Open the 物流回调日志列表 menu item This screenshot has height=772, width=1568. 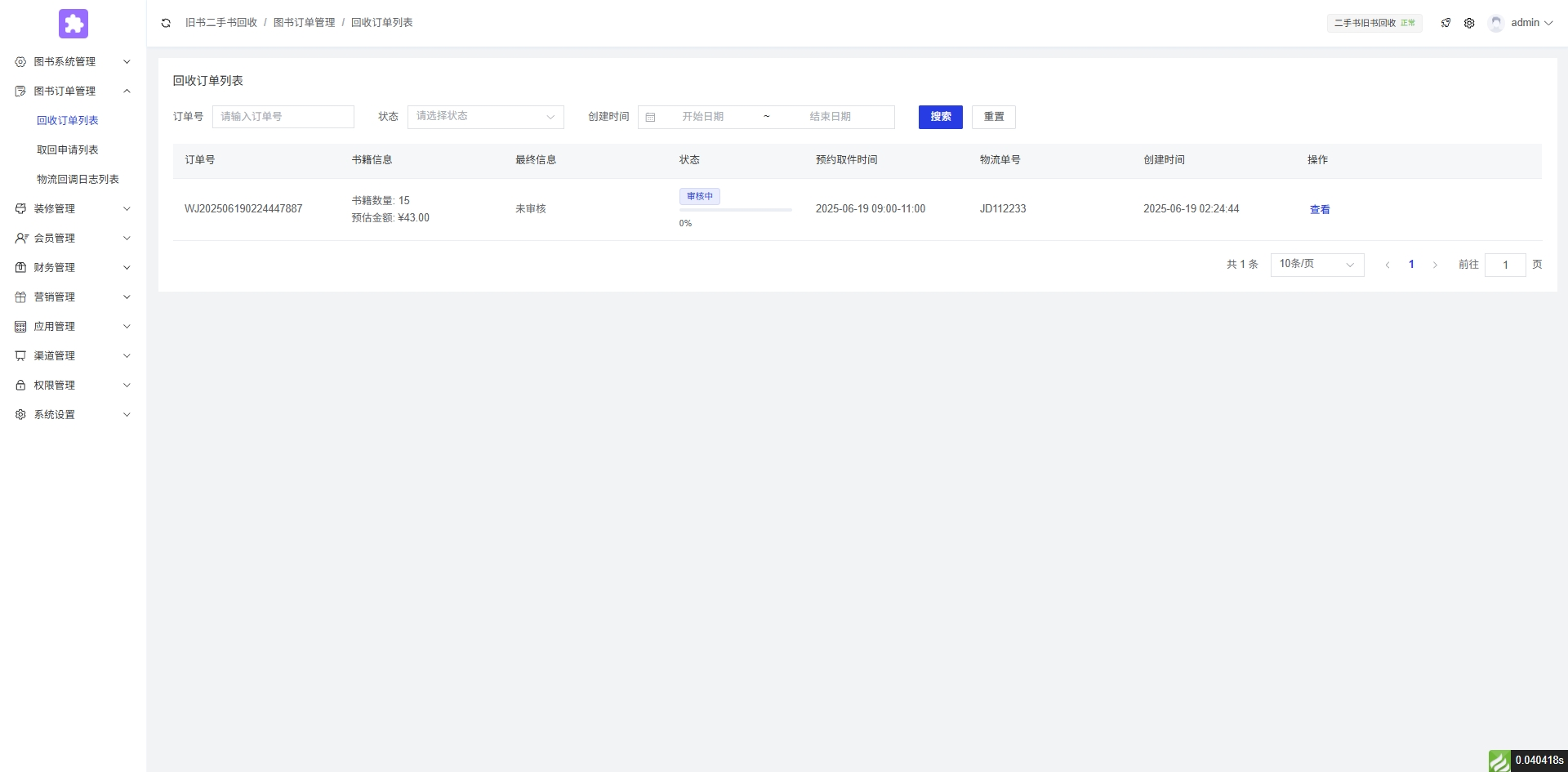click(78, 179)
